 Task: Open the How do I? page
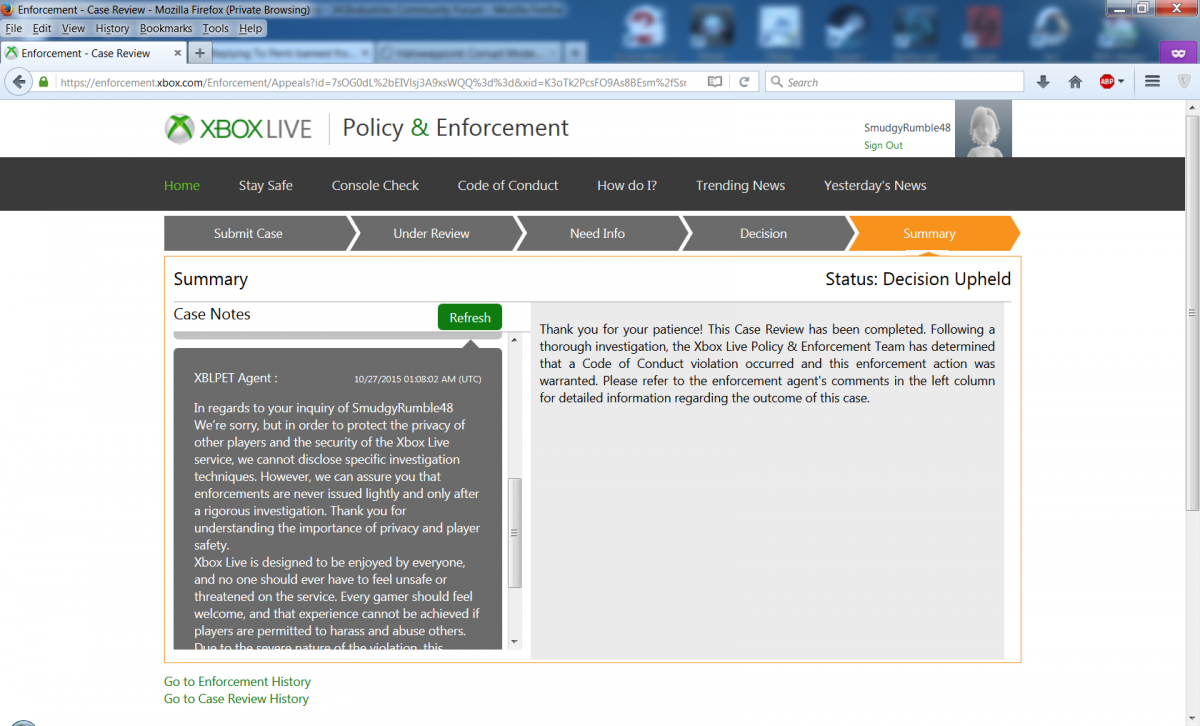coord(627,185)
